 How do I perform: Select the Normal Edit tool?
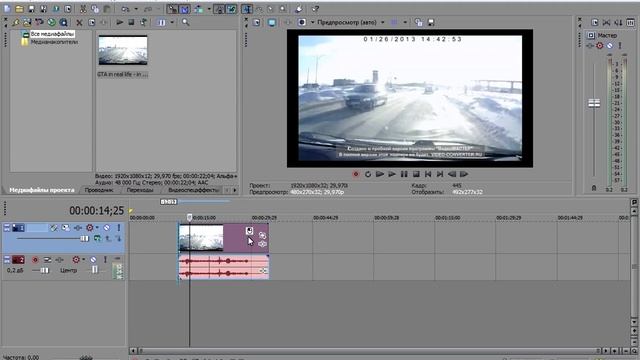pyautogui.click(x=247, y=9)
